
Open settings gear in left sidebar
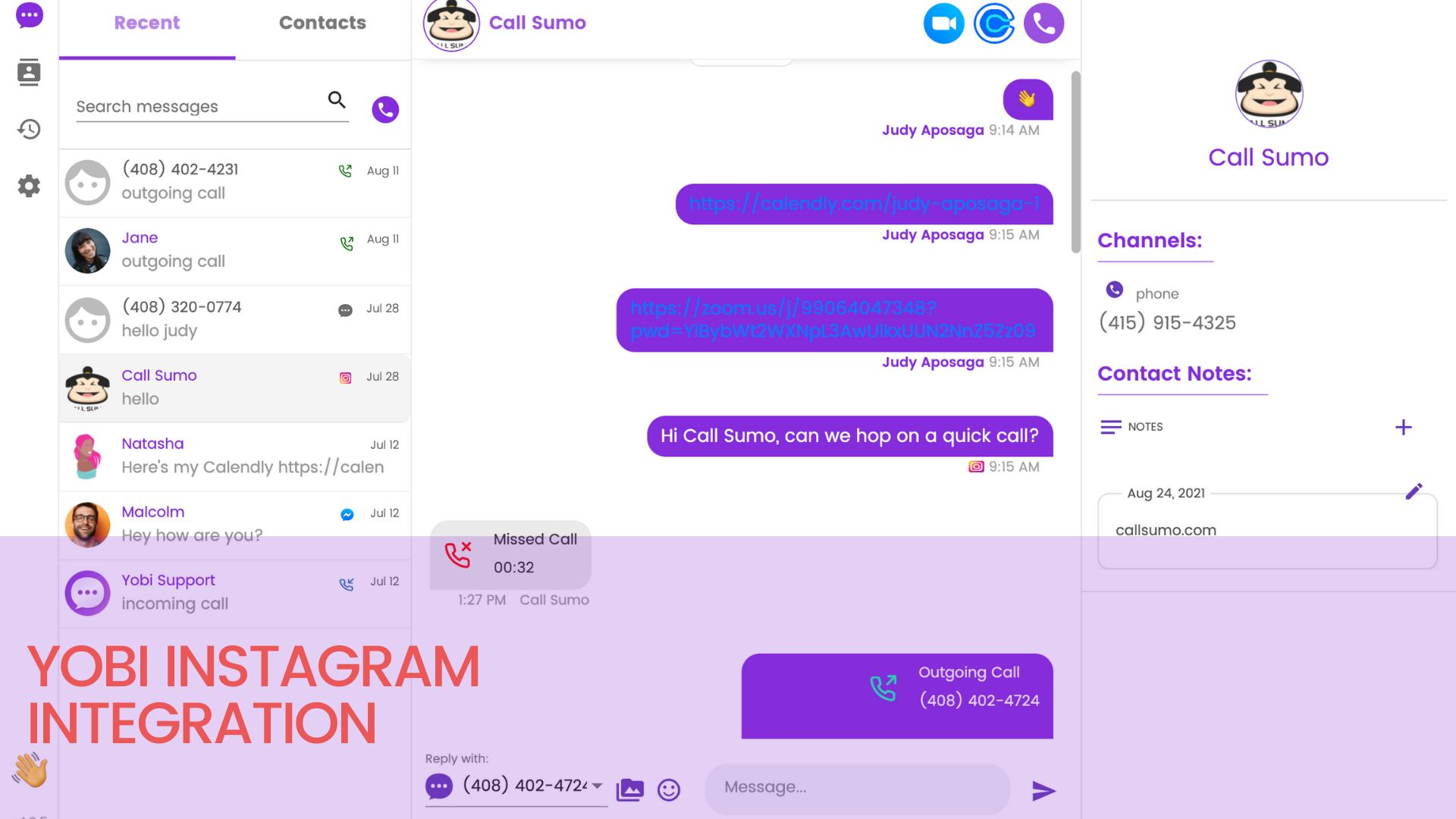point(29,186)
